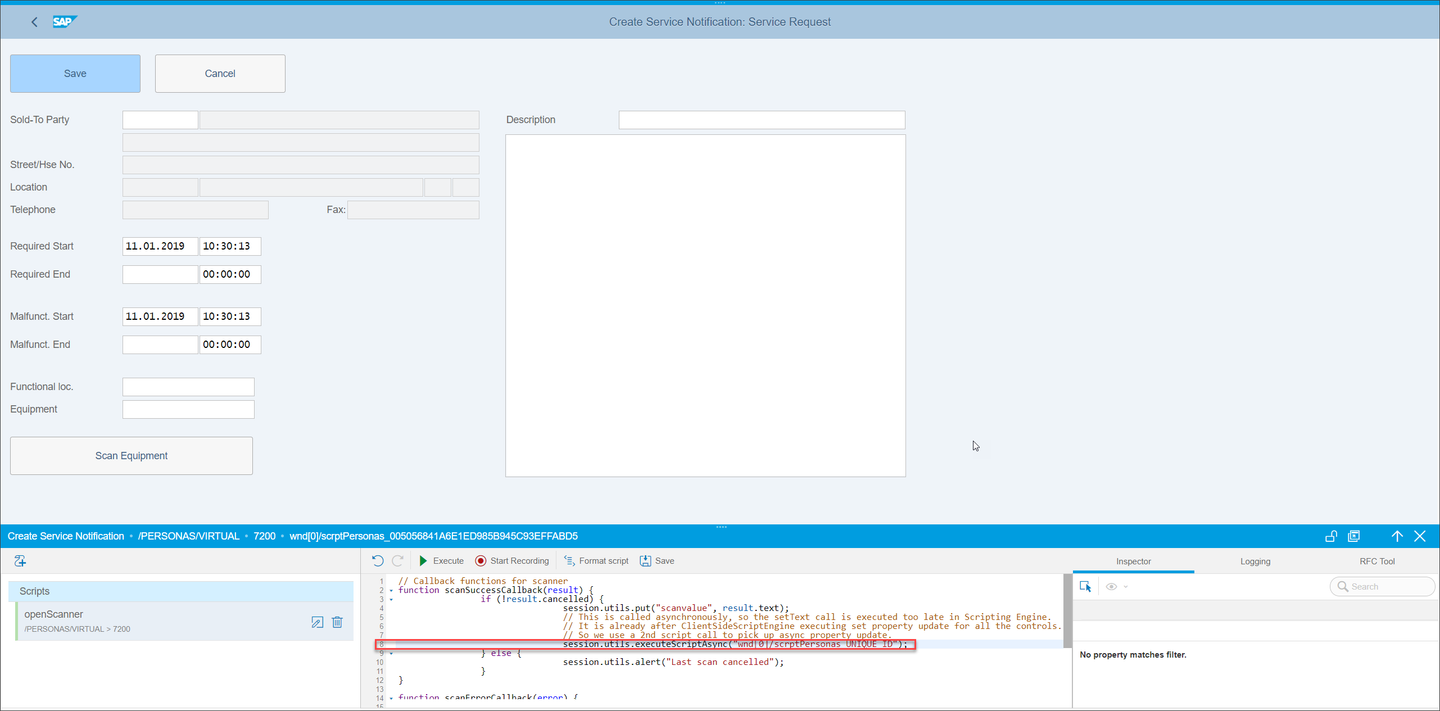This screenshot has width=1440, height=711.
Task: Collapse code fold at line 2
Action: point(391,591)
